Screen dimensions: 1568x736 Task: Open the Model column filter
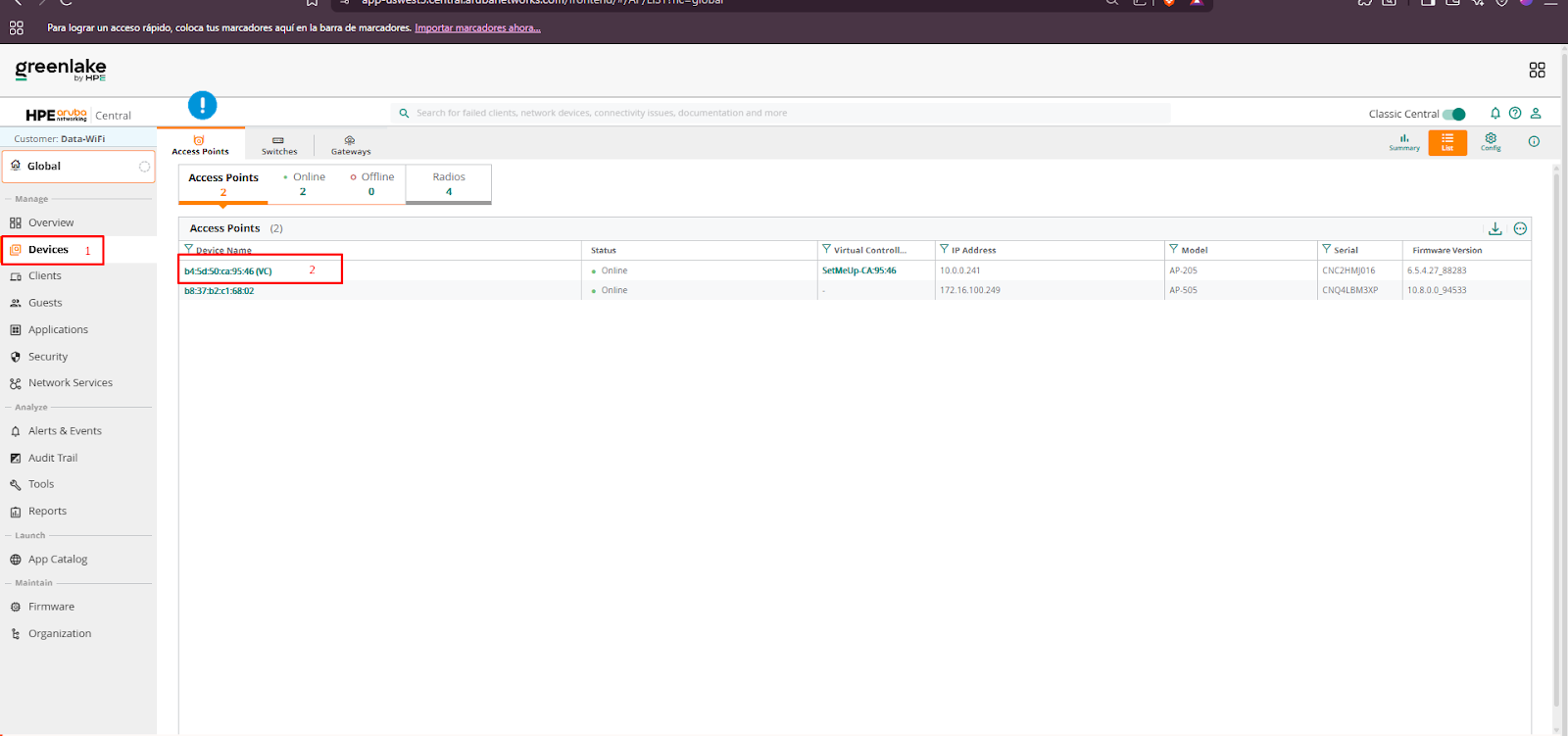(1174, 249)
